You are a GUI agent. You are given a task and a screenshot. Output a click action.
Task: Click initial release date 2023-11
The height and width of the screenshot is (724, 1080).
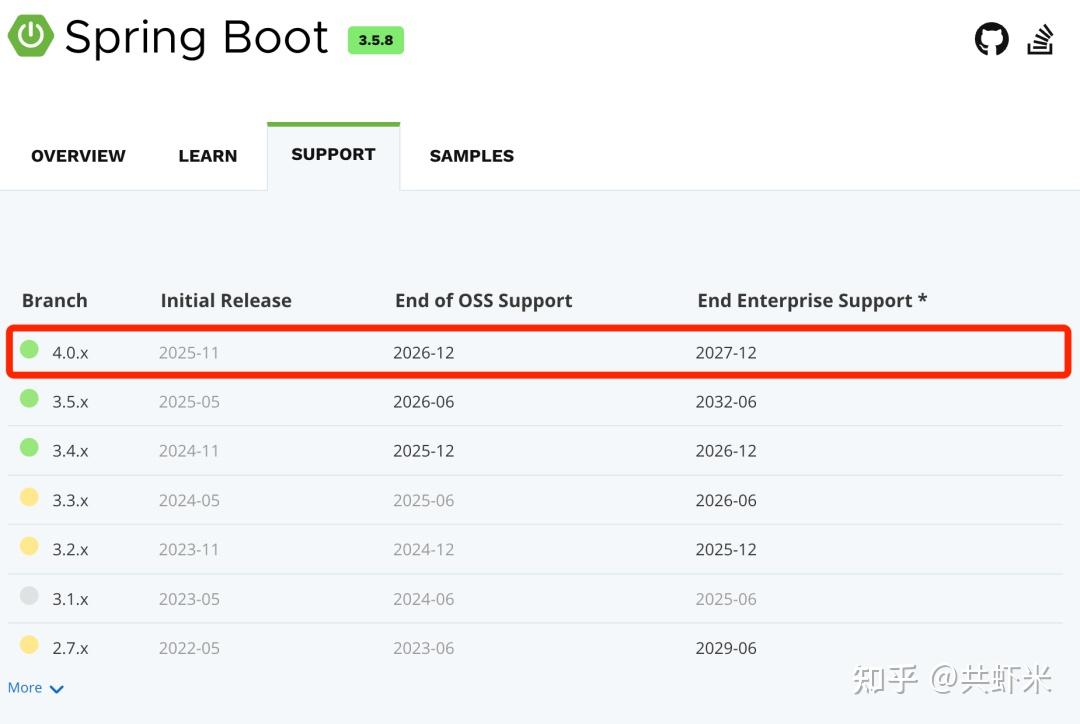(x=189, y=550)
